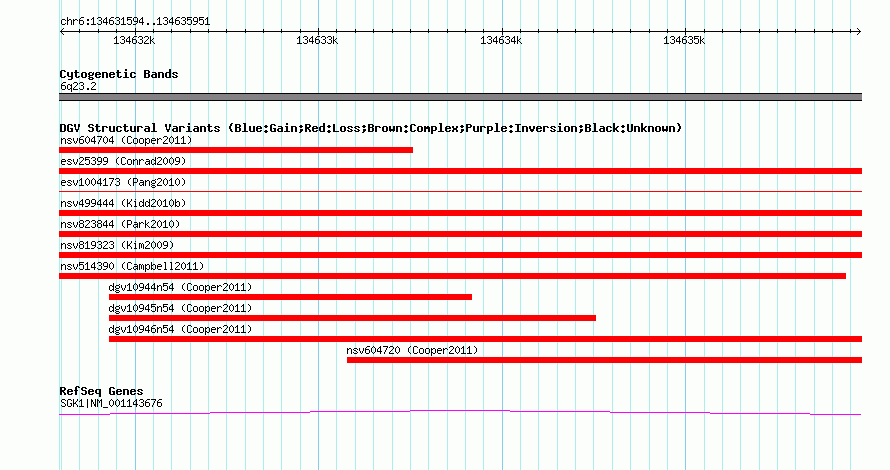Select the magenta SGK1 gene line
The image size is (890, 470).
(460, 413)
